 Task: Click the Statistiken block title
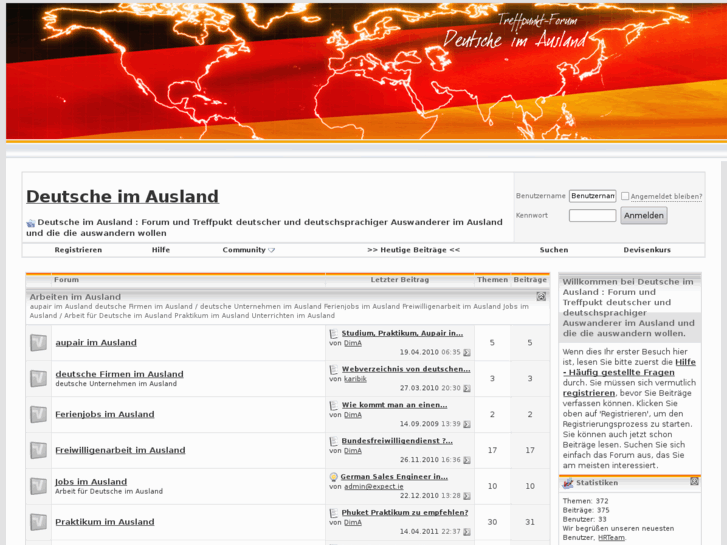597,483
